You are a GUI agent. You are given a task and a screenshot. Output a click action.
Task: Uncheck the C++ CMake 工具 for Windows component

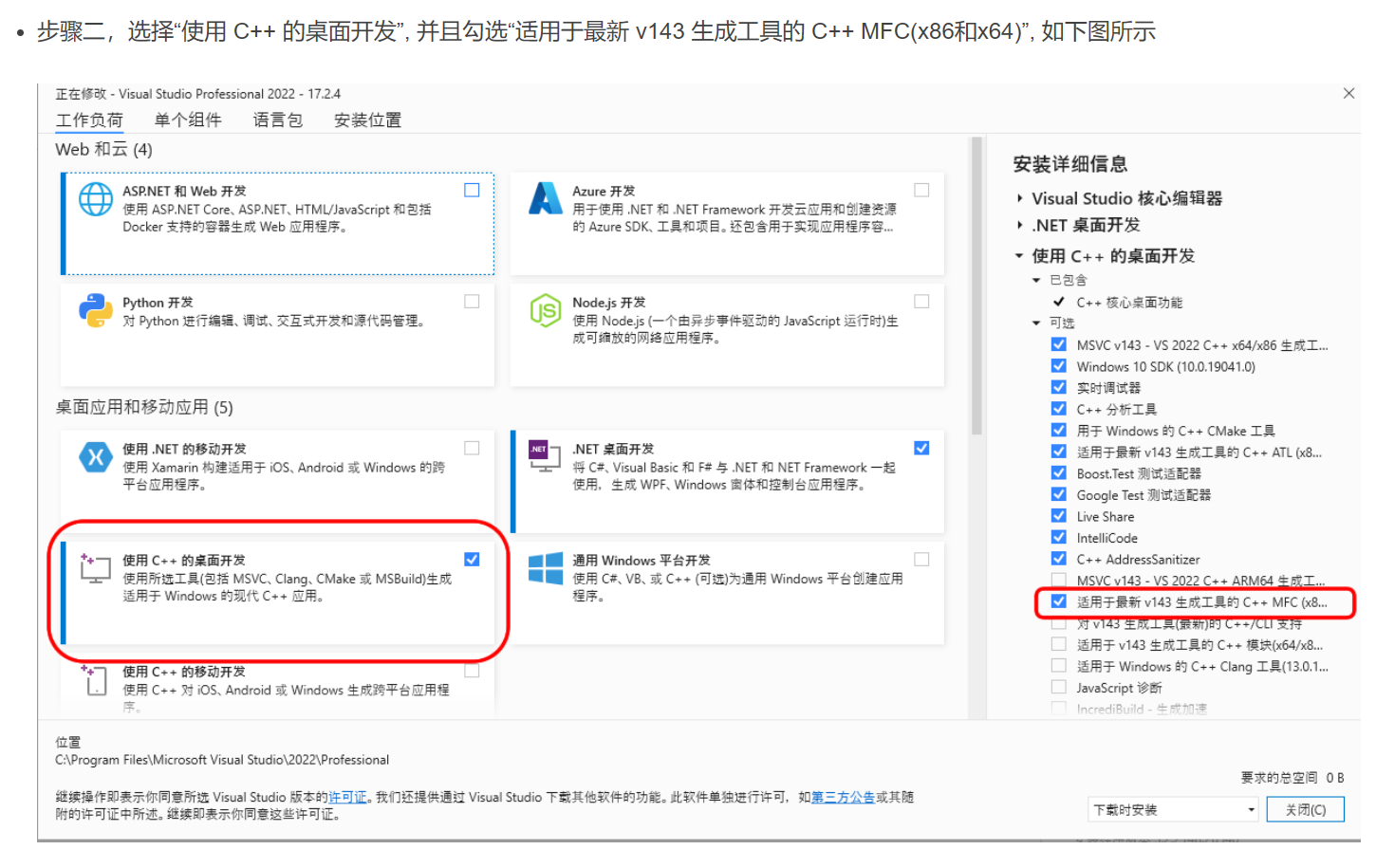point(1059,431)
